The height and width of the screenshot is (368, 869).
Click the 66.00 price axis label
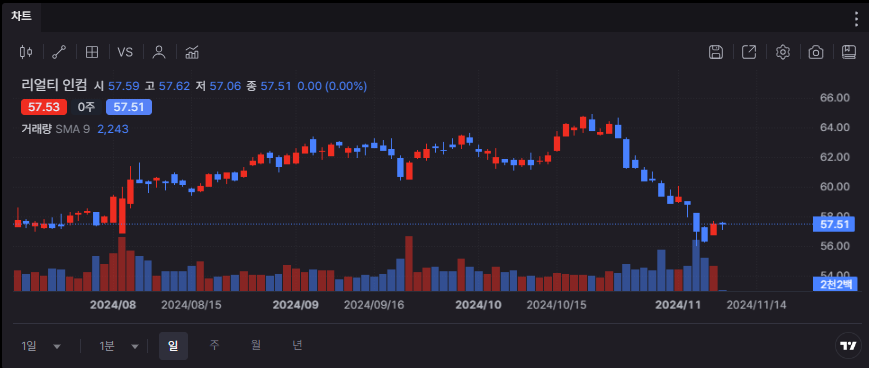[x=835, y=98]
